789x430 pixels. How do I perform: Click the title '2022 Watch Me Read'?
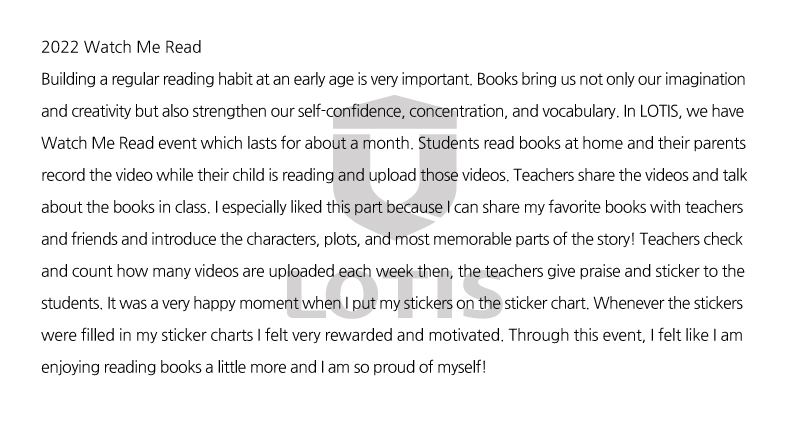(x=121, y=47)
